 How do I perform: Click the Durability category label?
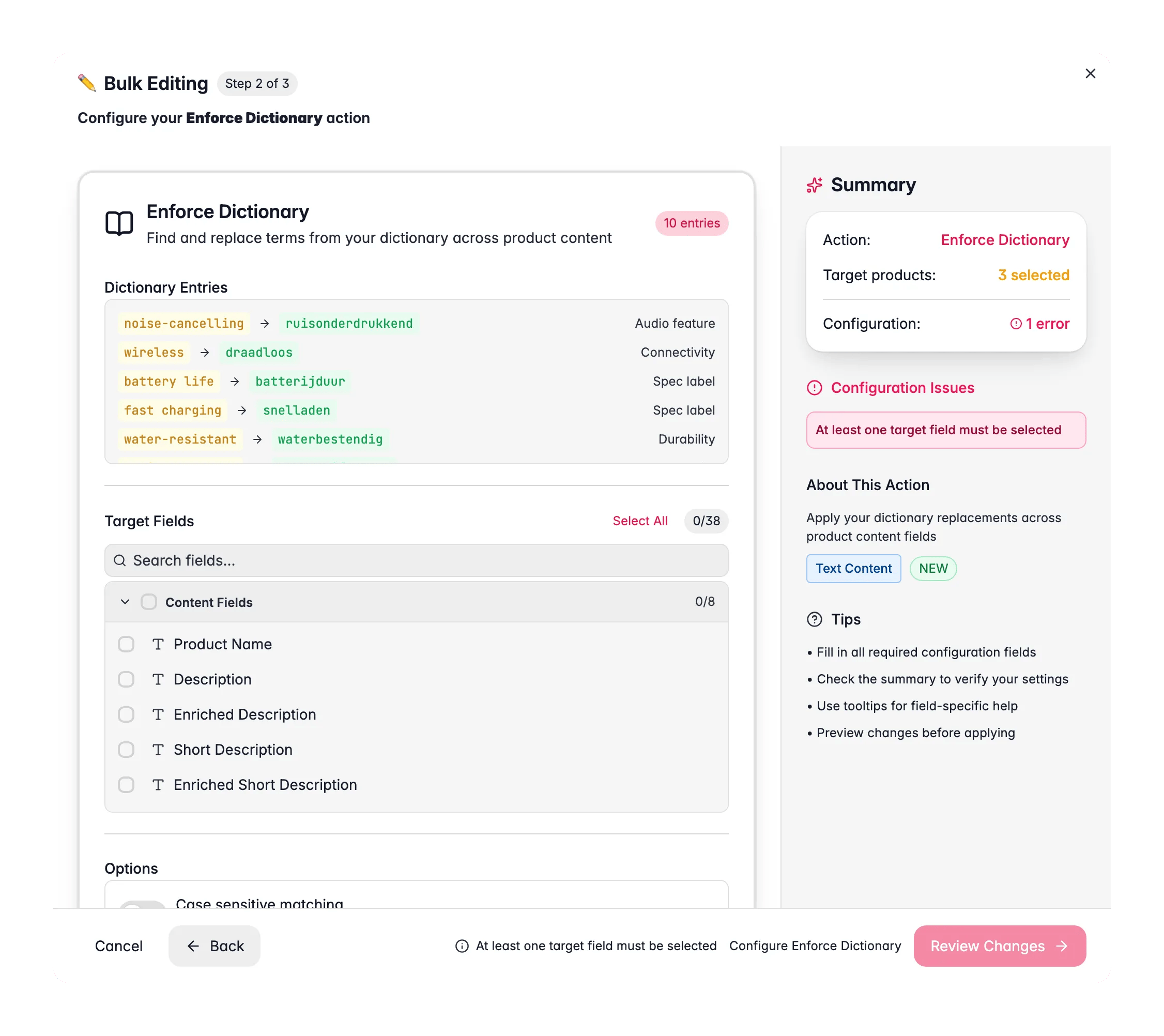[686, 439]
